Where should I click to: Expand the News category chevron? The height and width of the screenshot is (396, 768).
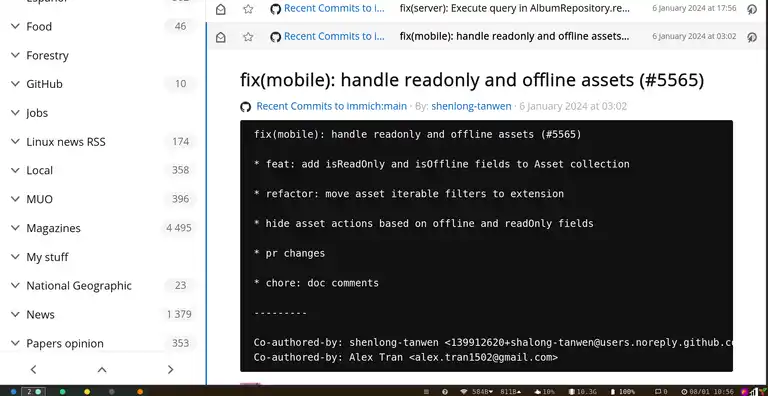click(15, 314)
